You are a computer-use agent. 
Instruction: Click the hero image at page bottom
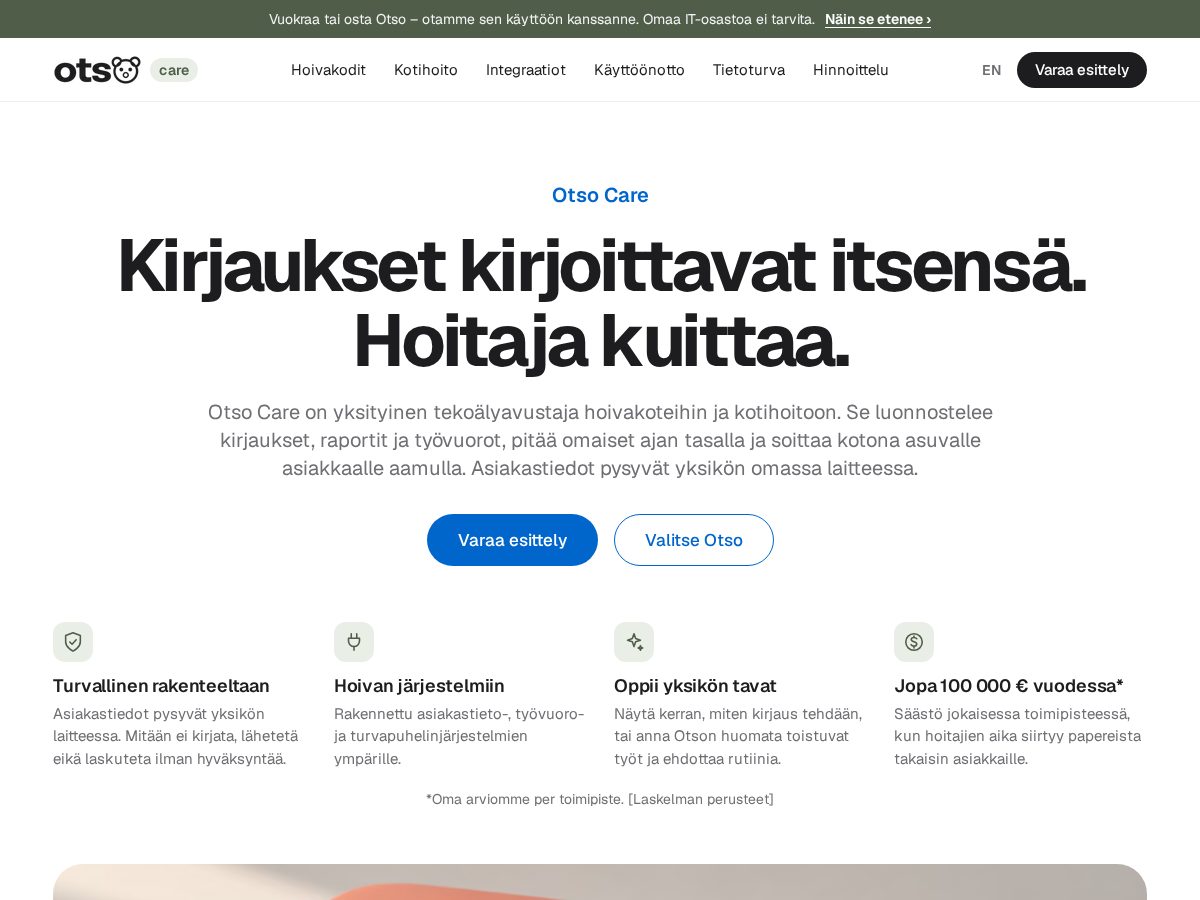[600, 882]
